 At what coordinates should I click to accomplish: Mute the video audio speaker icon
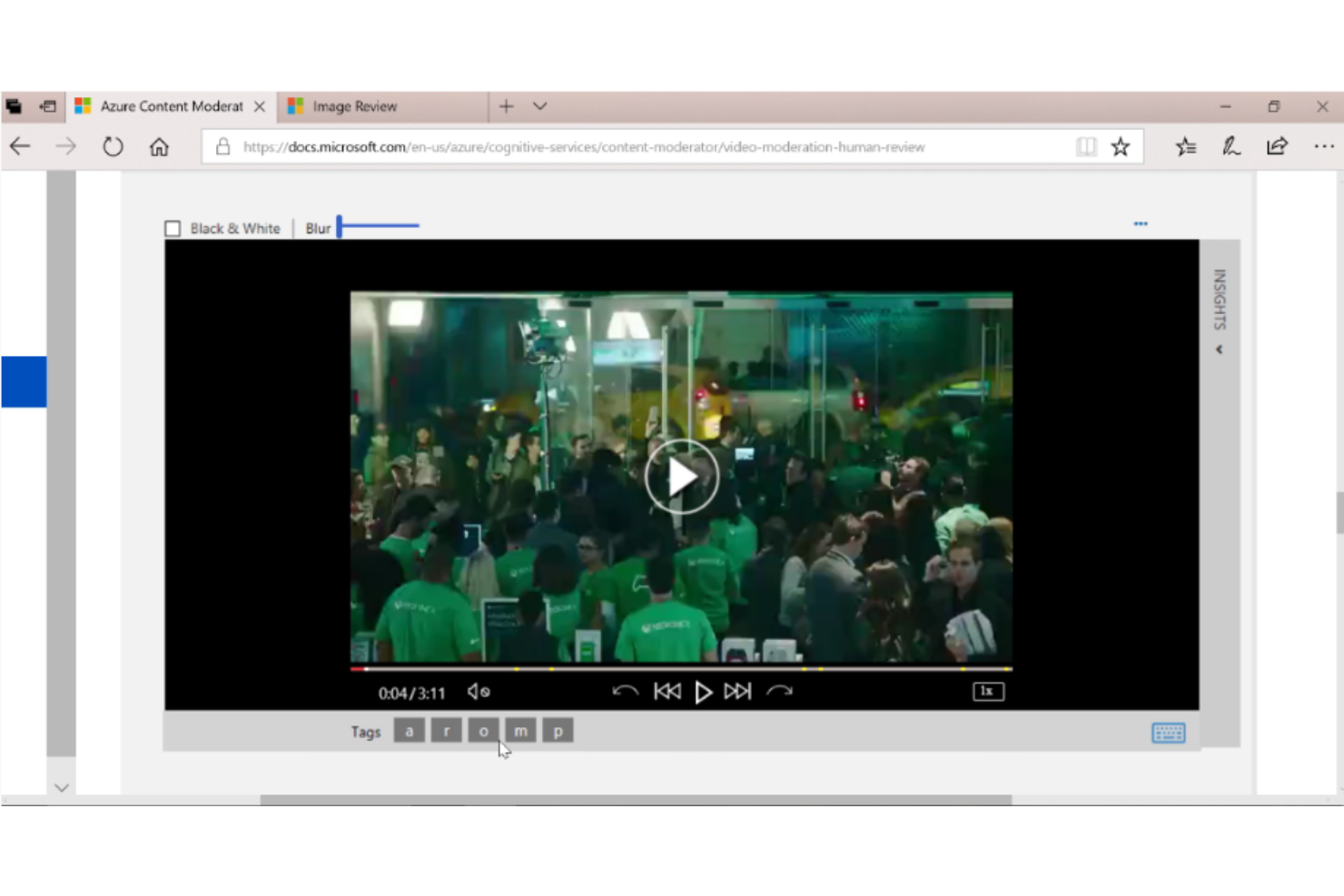(x=478, y=692)
